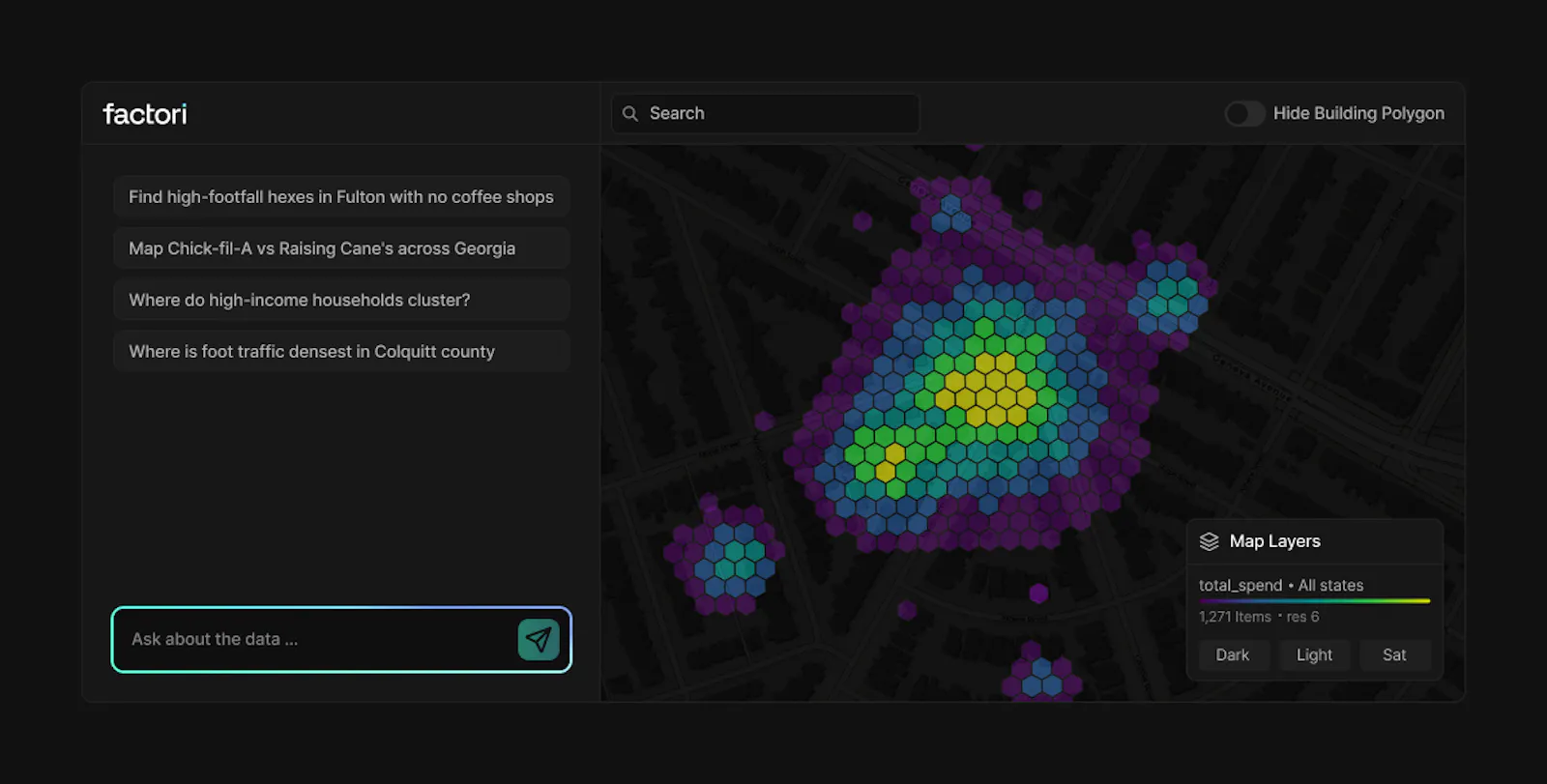Click the 'Hide Building Polygon' label

[x=1358, y=113]
